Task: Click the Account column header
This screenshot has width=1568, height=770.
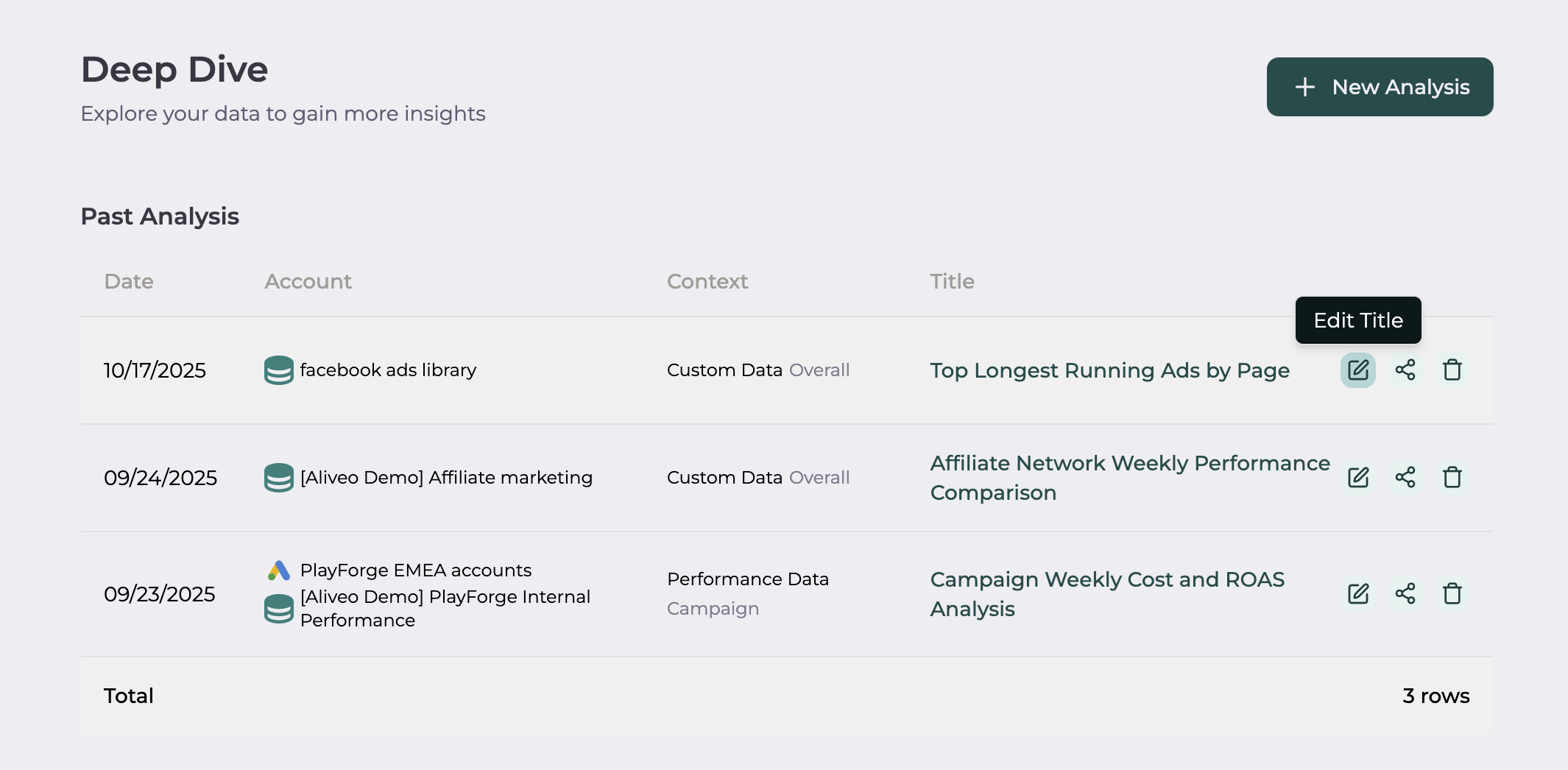Action: point(308,281)
